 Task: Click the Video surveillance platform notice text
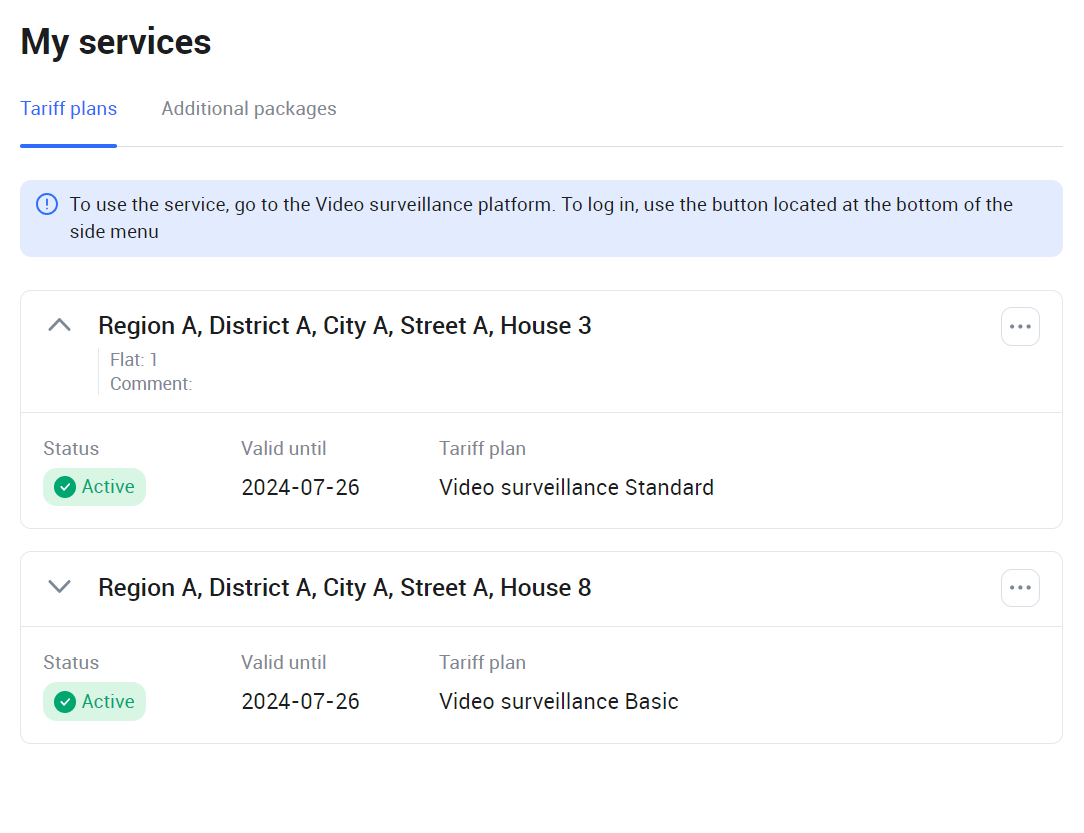click(x=540, y=218)
